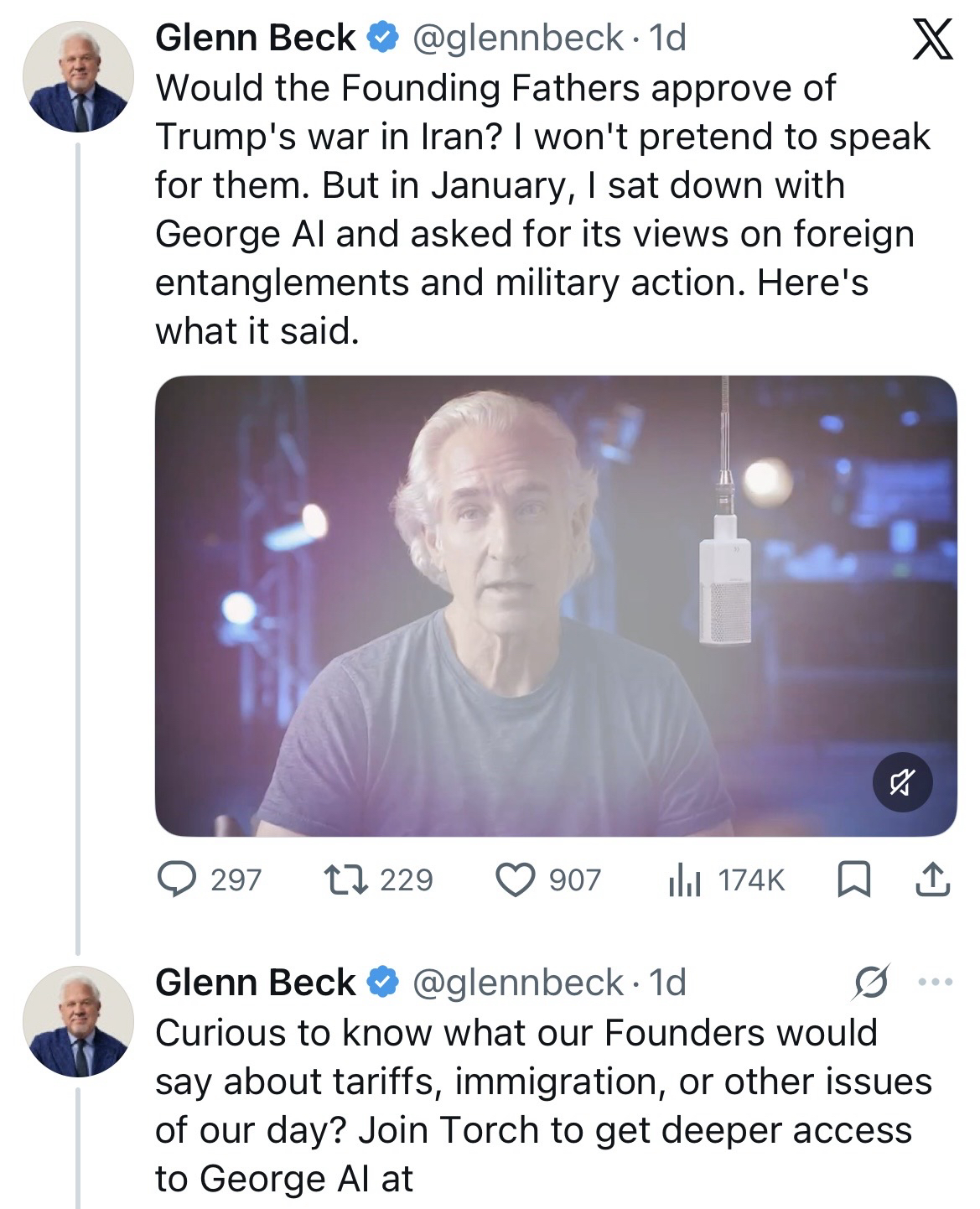This screenshot has height=1209, width=980.
Task: Open the first tweet's 1d timestamp
Action: point(668,38)
